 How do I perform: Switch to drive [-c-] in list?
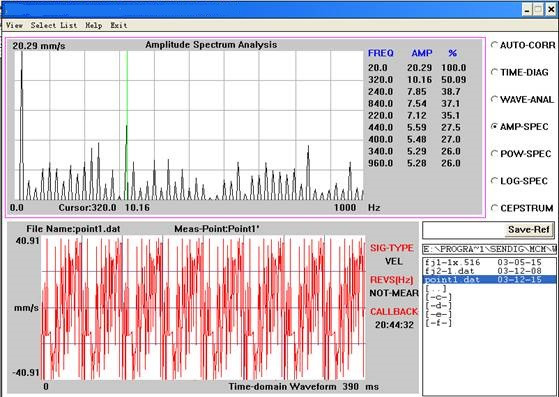tap(439, 297)
